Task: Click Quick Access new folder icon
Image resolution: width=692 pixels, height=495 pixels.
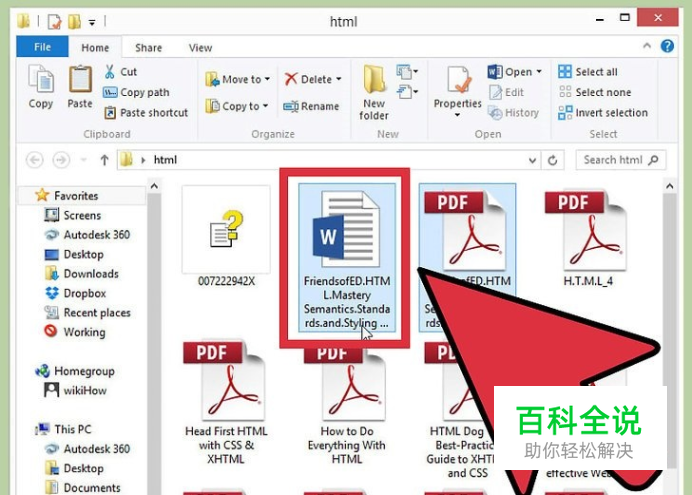Action: 74,21
